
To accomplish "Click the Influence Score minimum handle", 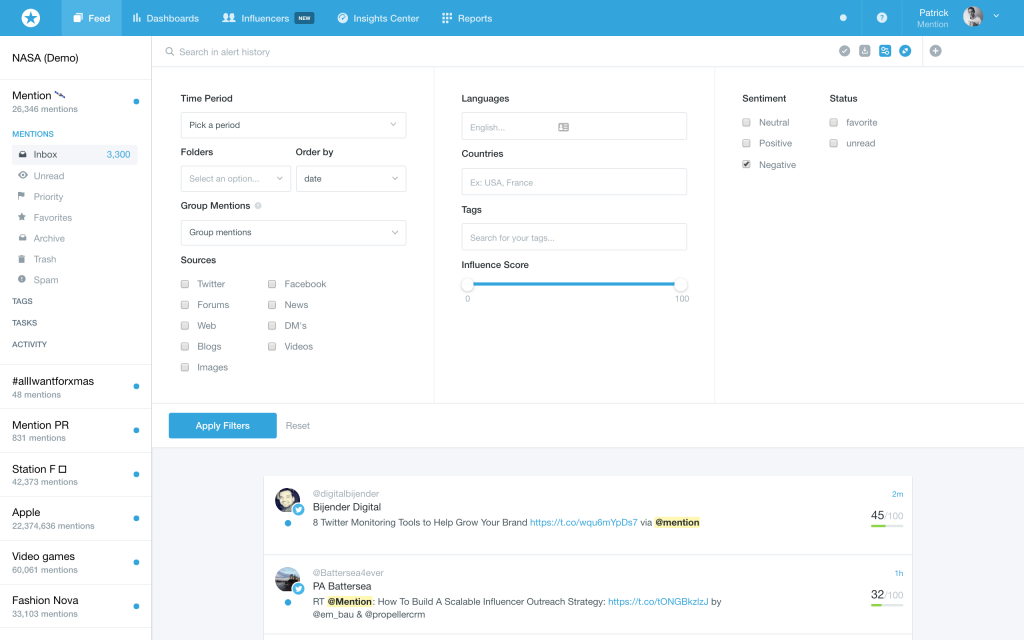I will (468, 285).
